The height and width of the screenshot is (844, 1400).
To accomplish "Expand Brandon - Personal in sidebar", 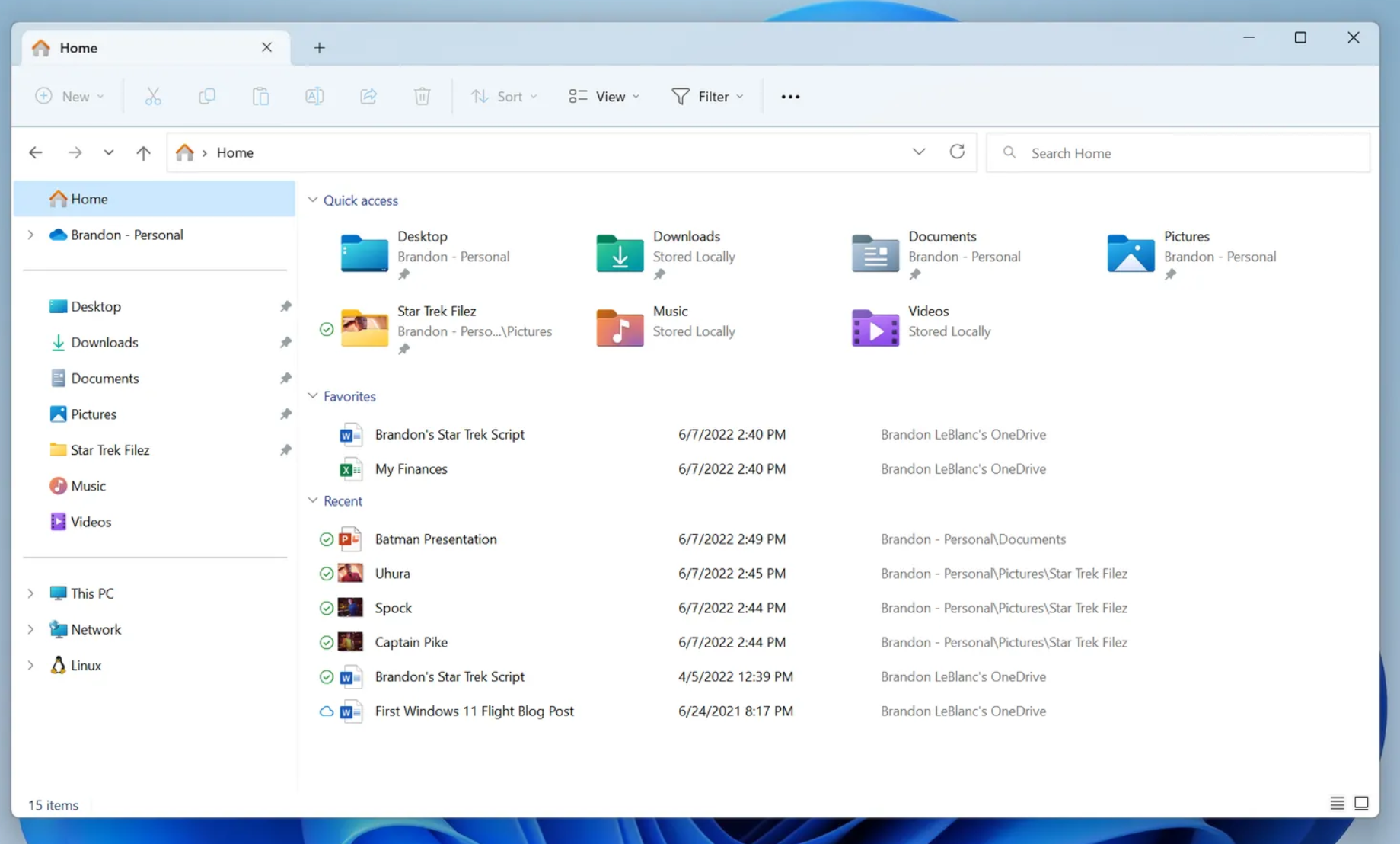I will pos(30,235).
